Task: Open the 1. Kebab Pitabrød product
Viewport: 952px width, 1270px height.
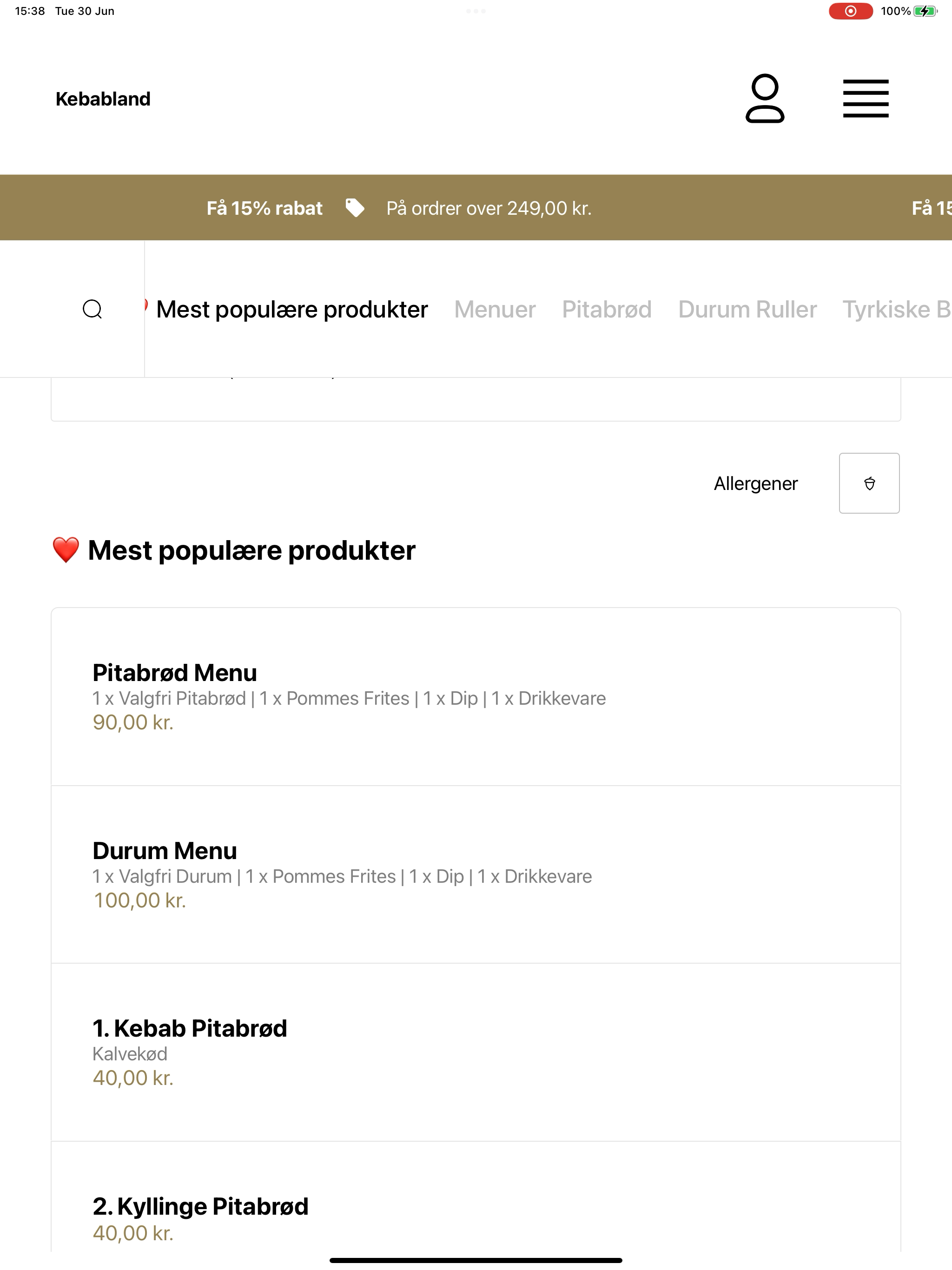Action: coord(476,1052)
